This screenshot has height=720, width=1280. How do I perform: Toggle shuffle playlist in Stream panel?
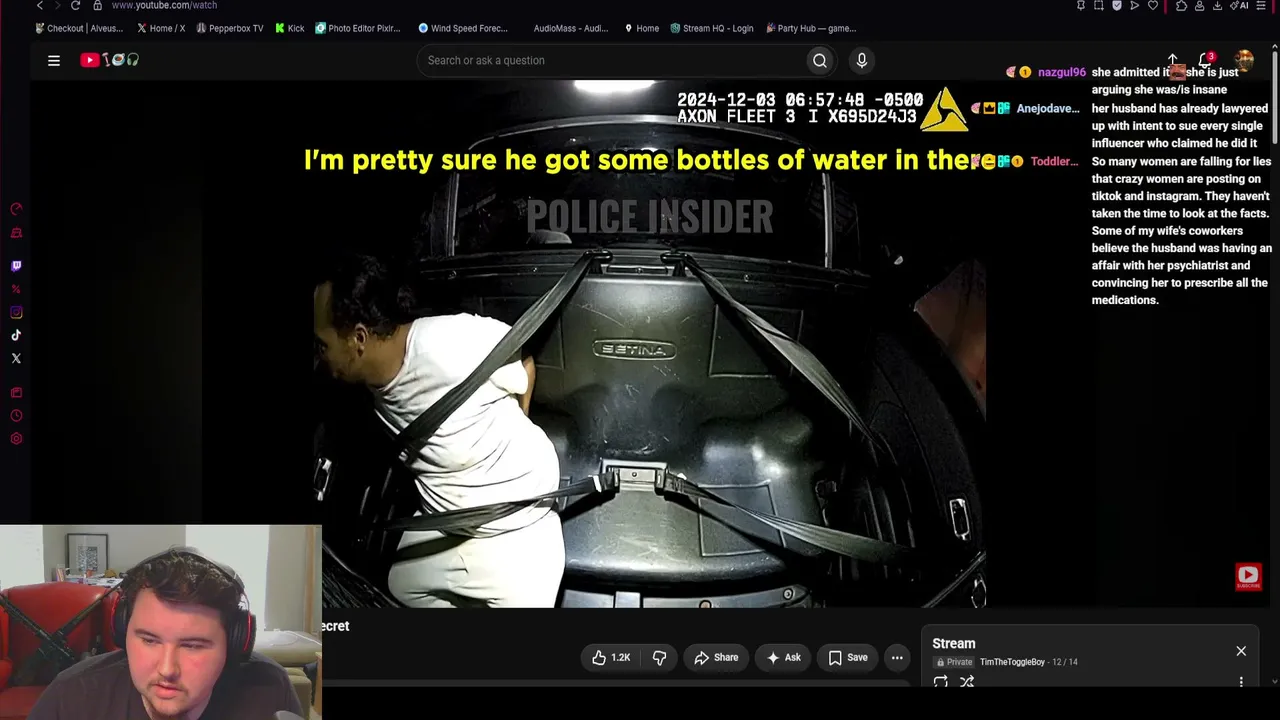967,682
